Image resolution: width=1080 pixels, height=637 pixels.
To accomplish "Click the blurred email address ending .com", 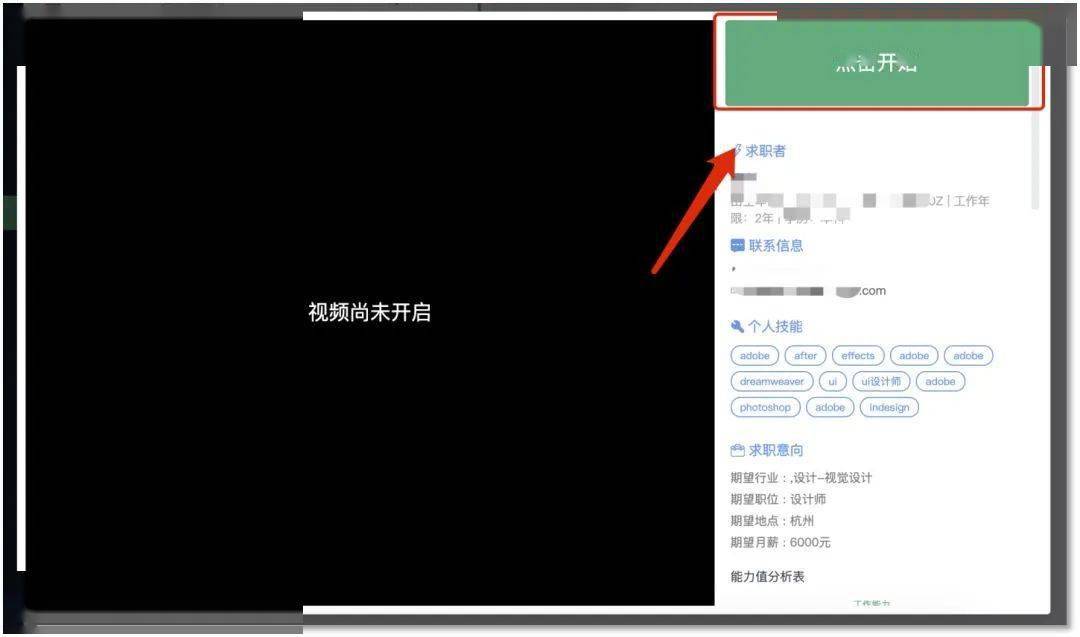I will click(808, 291).
